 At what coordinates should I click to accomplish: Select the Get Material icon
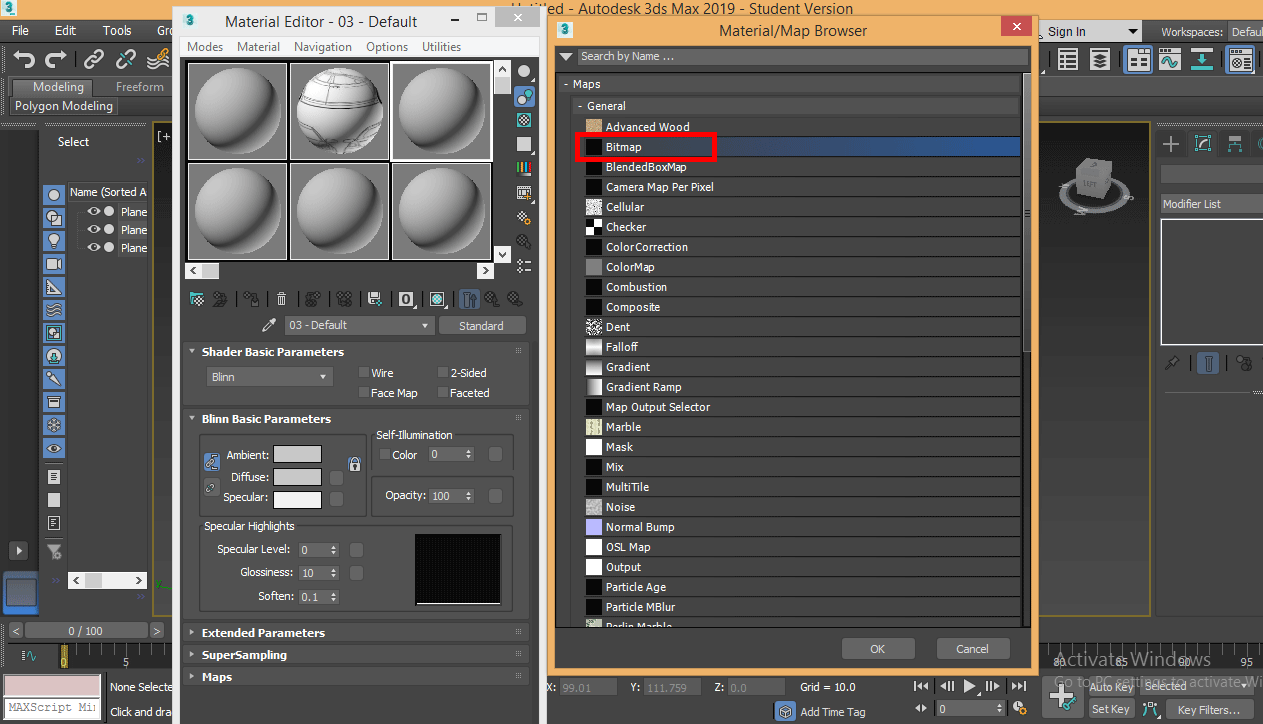pos(197,298)
